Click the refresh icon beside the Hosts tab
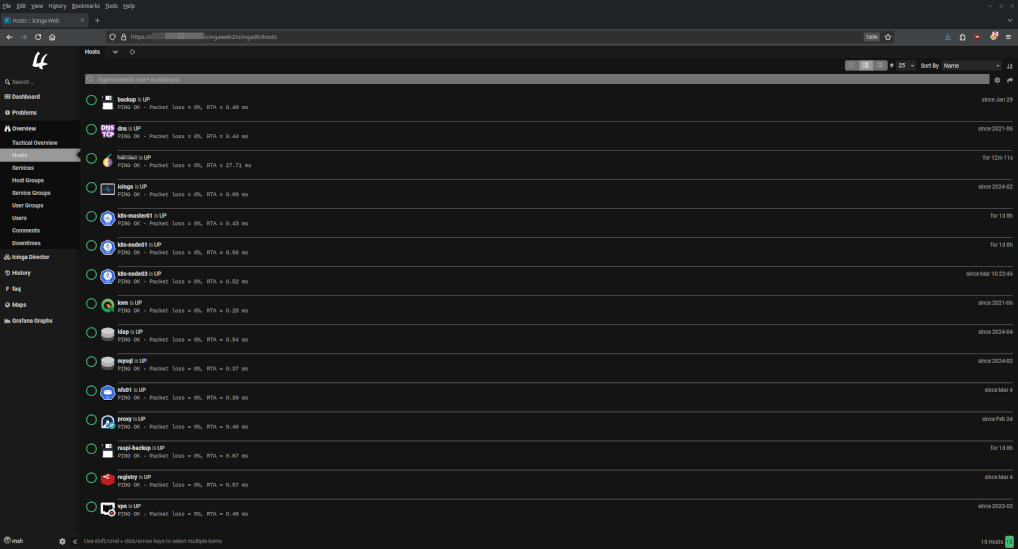Screen dimensions: 1018x549 coord(133,51)
